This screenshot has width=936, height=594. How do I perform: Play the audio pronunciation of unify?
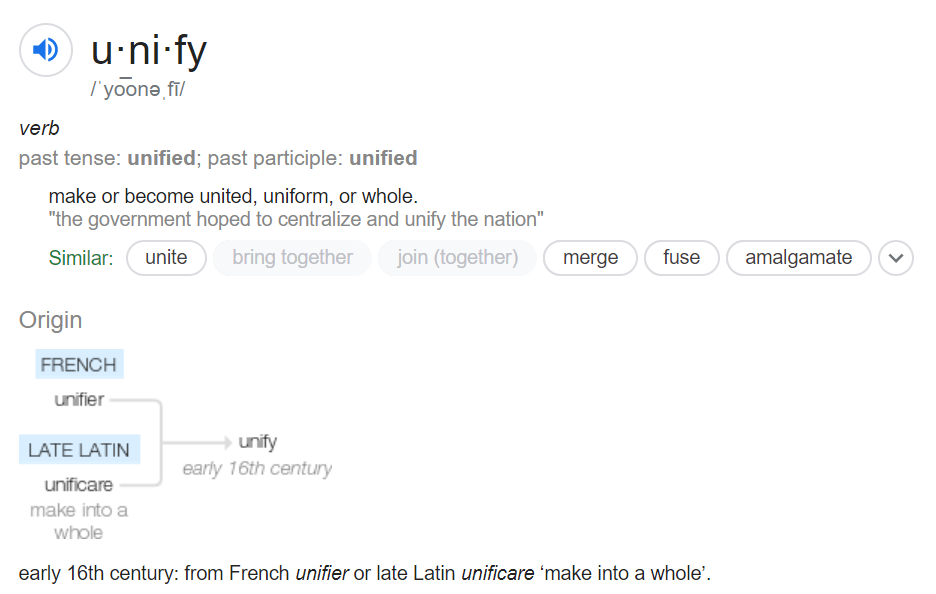click(46, 49)
